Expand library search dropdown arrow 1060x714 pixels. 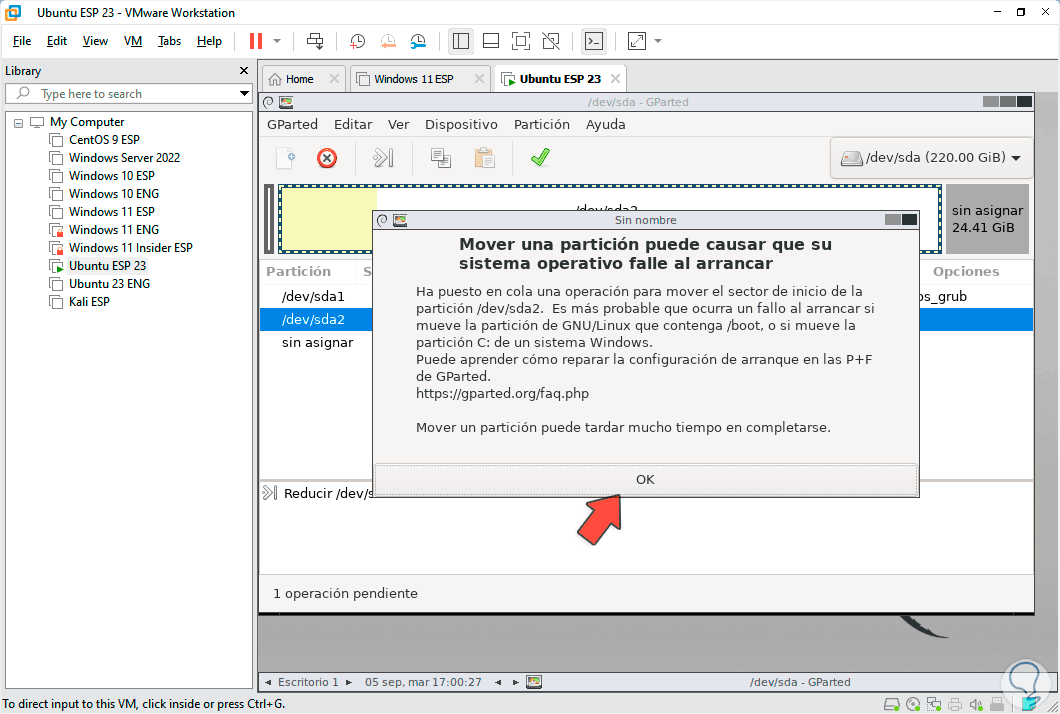(244, 94)
